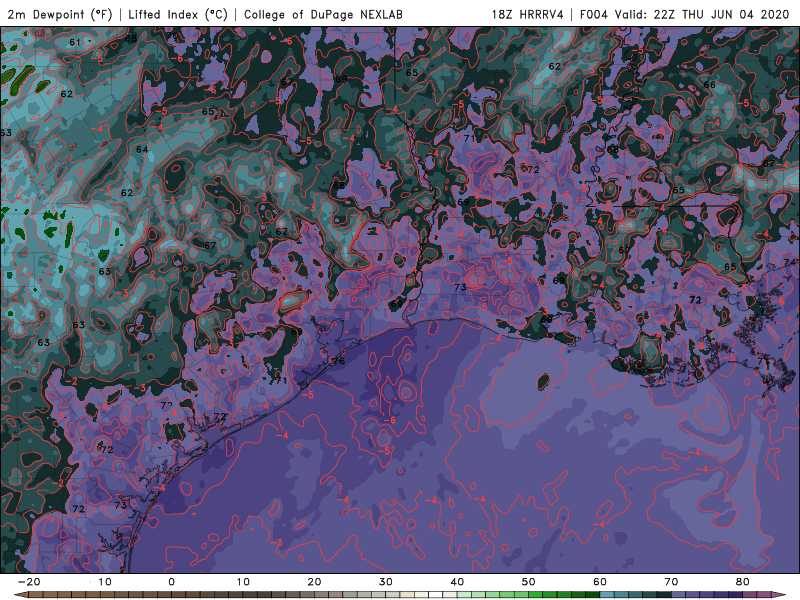Click the '2m Dewpoint (°F)' title text
The width and height of the screenshot is (800, 600).
click(60, 14)
